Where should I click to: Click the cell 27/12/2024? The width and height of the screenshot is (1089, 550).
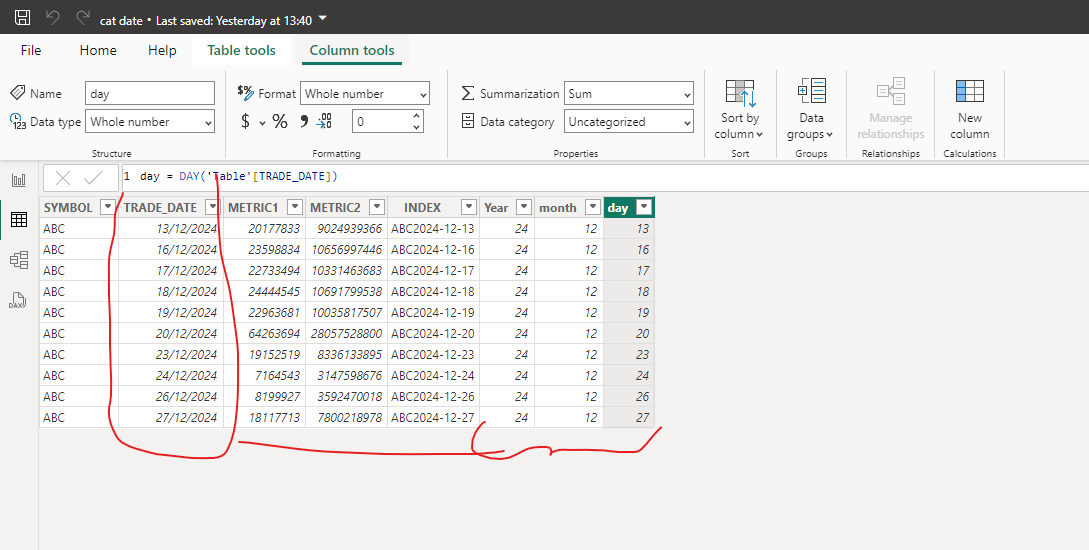169,417
